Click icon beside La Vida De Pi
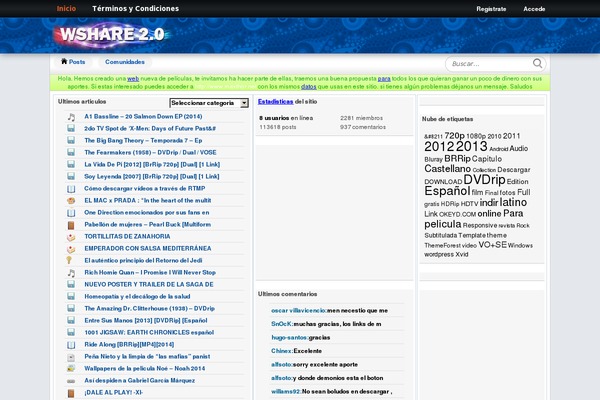Image resolution: width=600 pixels, height=400 pixels. pos(71,164)
